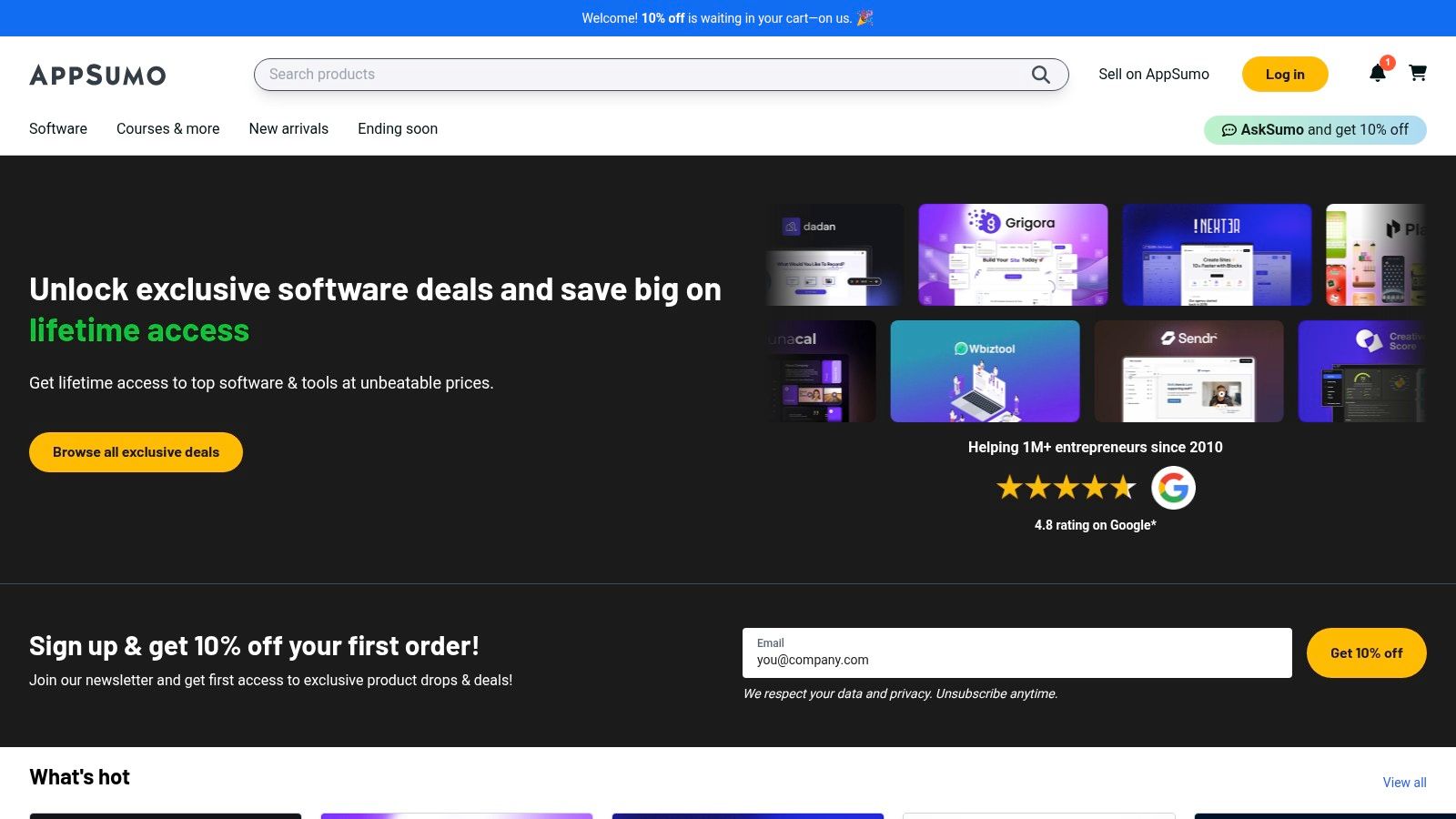Open AskSumo and get 10% off
Image resolution: width=1456 pixels, height=819 pixels.
1315,129
